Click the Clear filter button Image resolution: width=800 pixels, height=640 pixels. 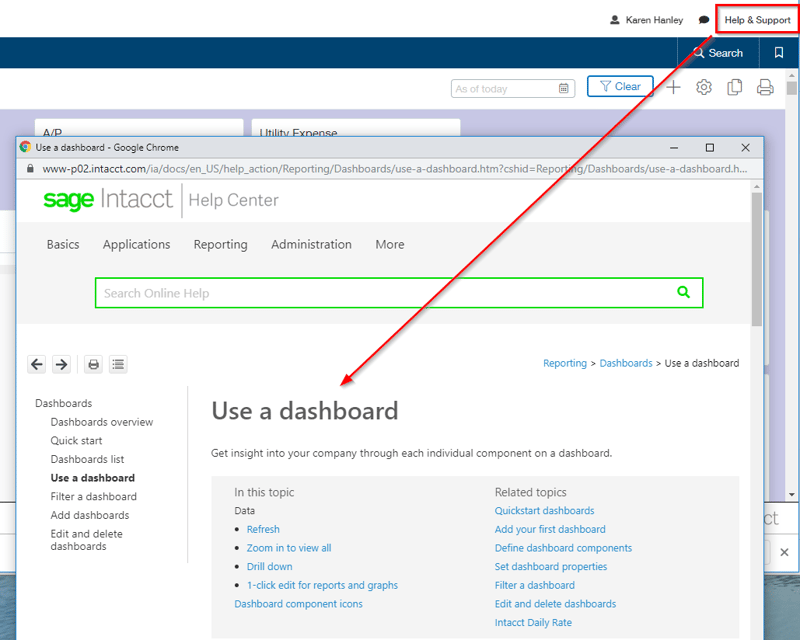click(620, 87)
